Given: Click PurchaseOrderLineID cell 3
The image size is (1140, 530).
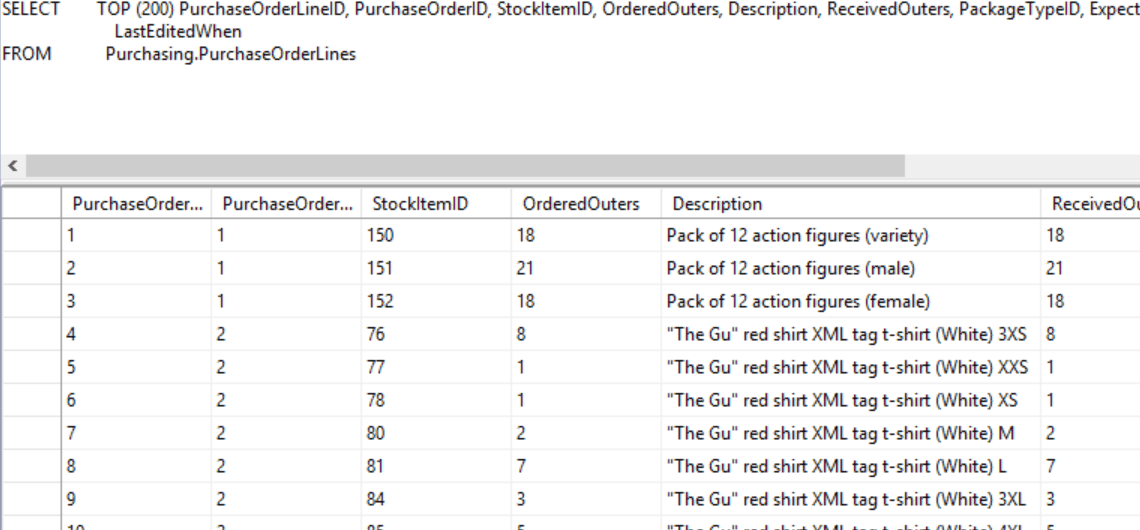Looking at the screenshot, I should 137,301.
